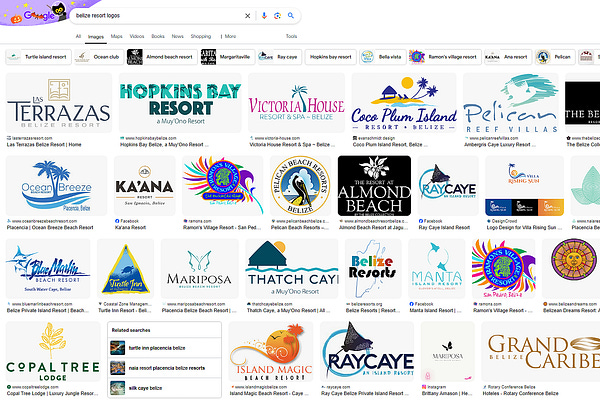The height and width of the screenshot is (400, 600).
Task: Open Grand Caribe Belize logo image
Action: [x=541, y=351]
